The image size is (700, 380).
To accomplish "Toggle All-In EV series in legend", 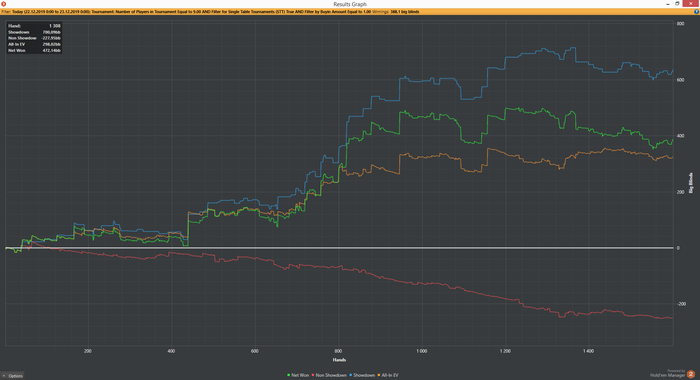I will tap(388, 375).
